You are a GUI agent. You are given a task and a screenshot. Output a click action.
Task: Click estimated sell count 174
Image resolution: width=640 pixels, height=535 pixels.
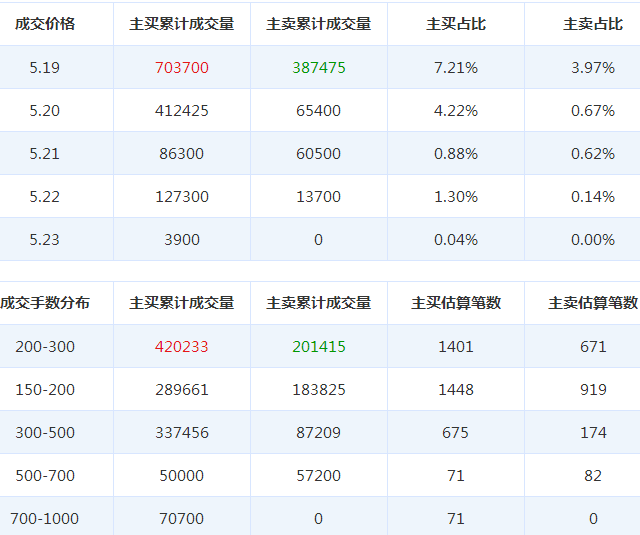click(593, 433)
